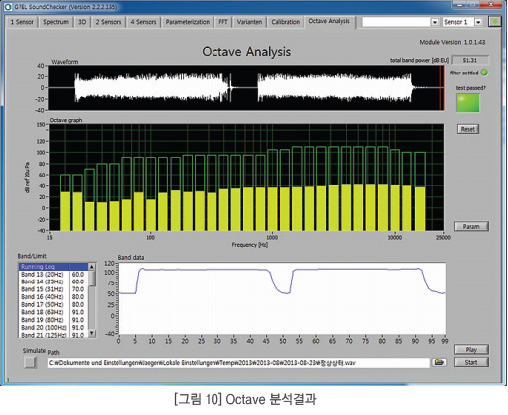Select Band 13 (20Hz) row
This screenshot has height=415, width=508.
point(53,274)
